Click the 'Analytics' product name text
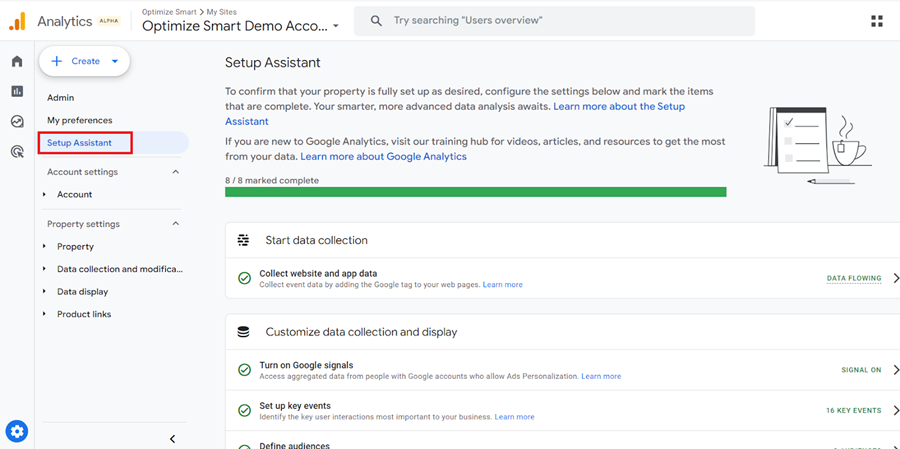The height and width of the screenshot is (449, 900). tap(65, 21)
